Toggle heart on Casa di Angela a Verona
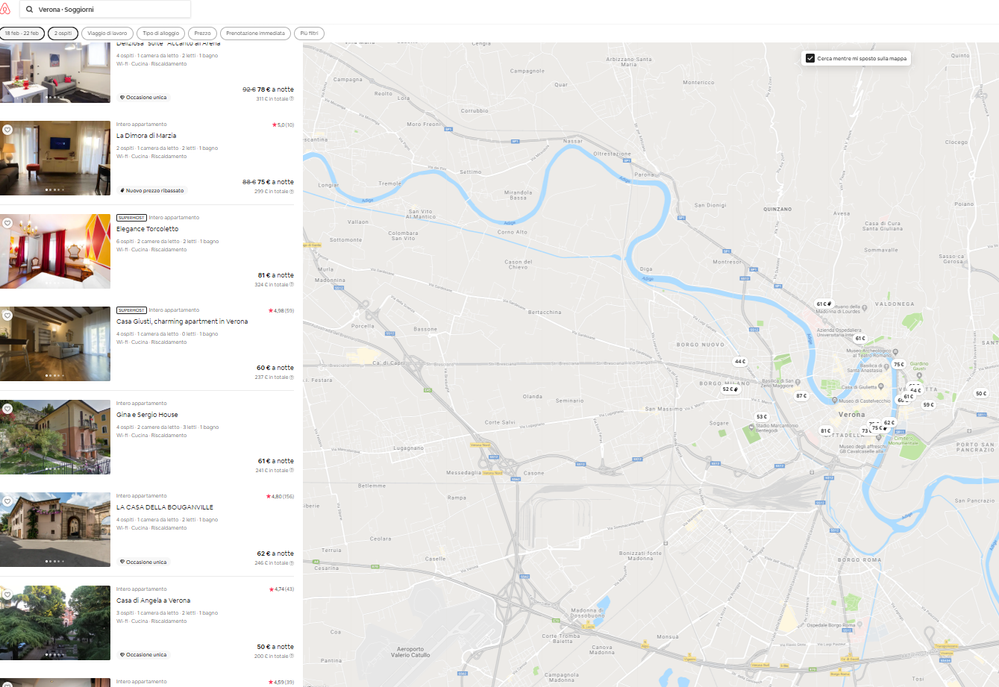This screenshot has width=999, height=687. coord(8,595)
